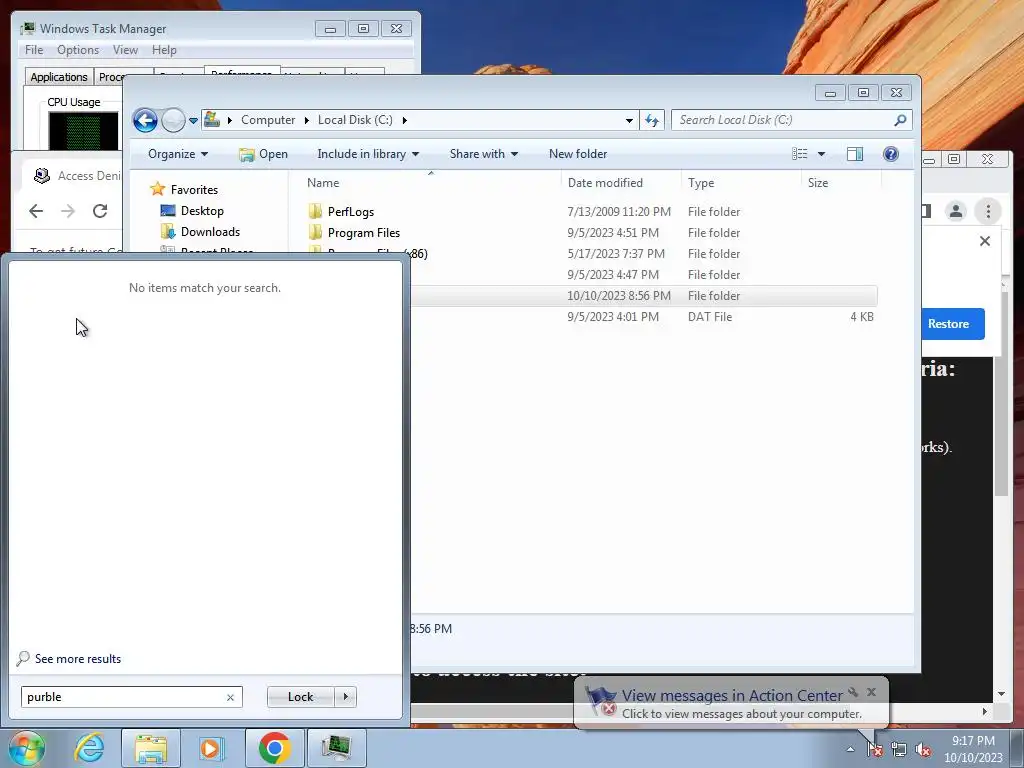1024x768 pixels.
Task: Click the Action Center flag tray icon
Action: tap(874, 750)
